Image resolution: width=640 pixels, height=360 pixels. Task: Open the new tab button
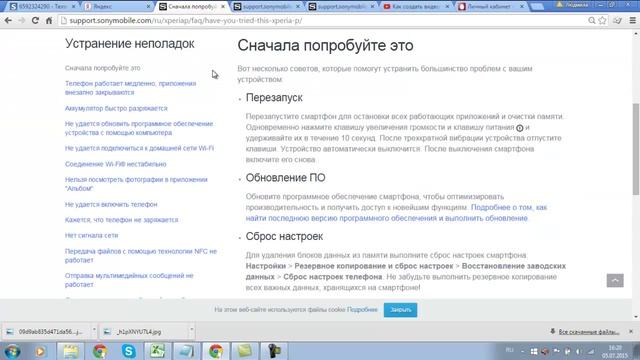tap(537, 7)
